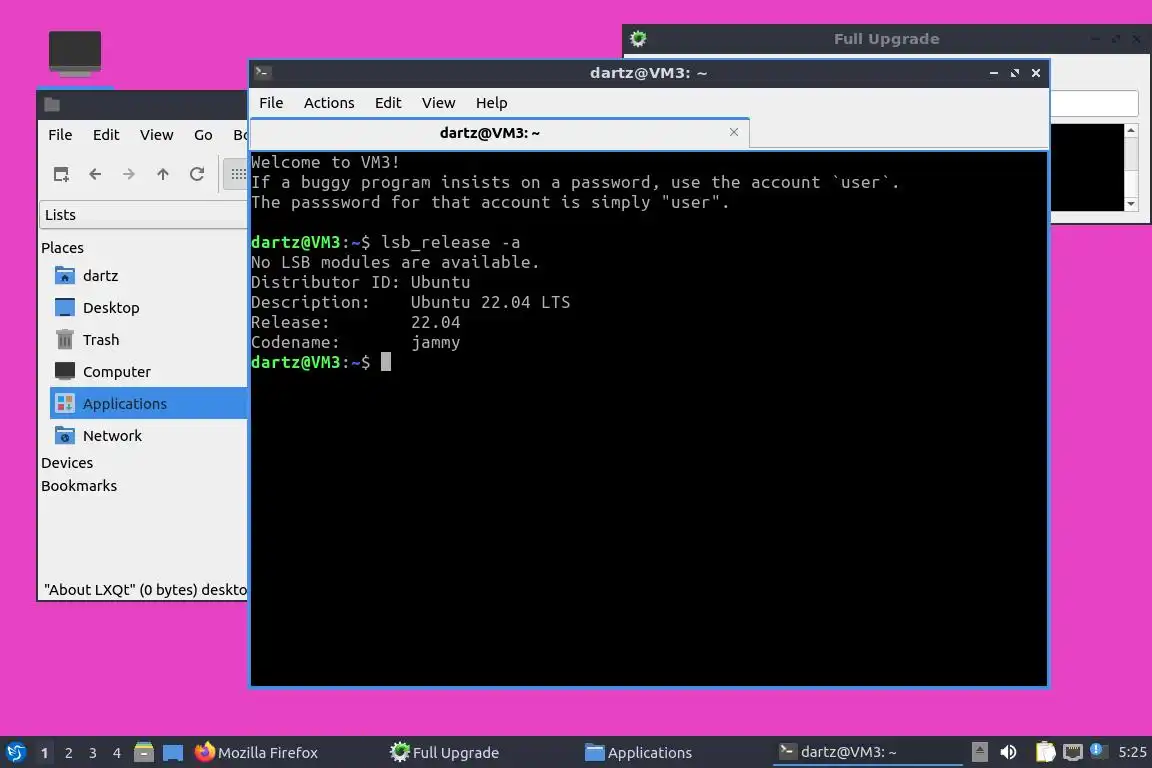Activate Applications window from the taskbar
Viewport: 1152px width, 768px height.
coord(638,753)
